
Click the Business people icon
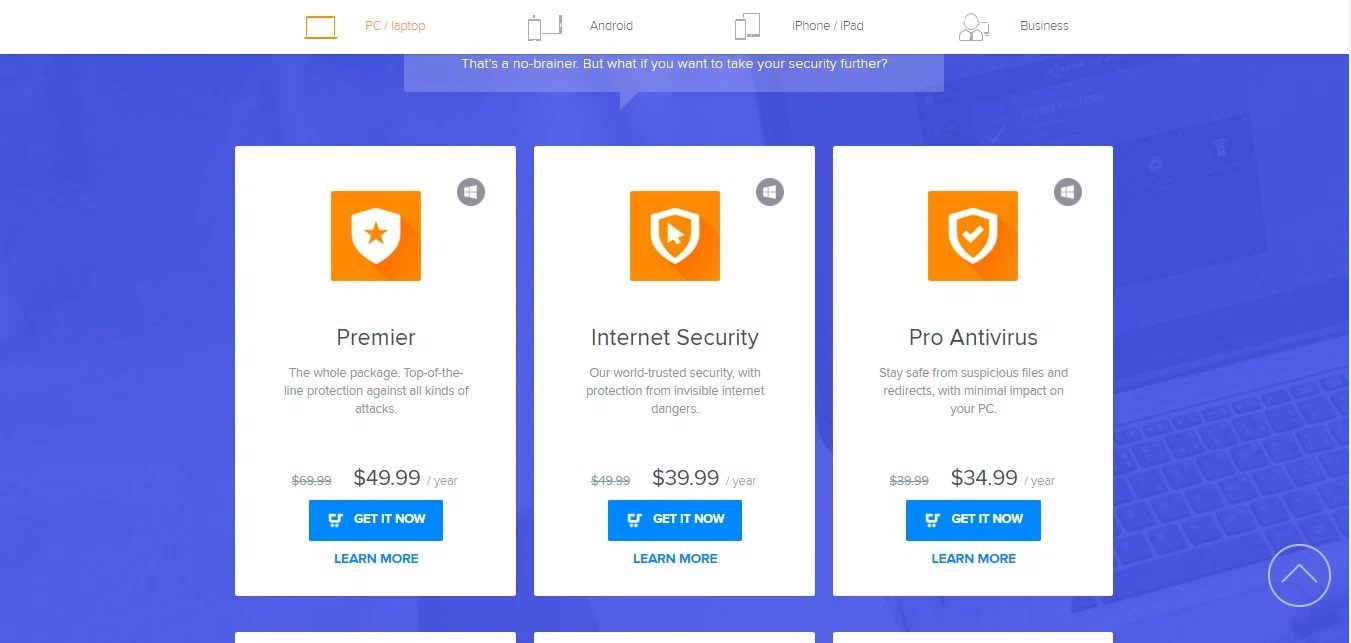point(973,27)
